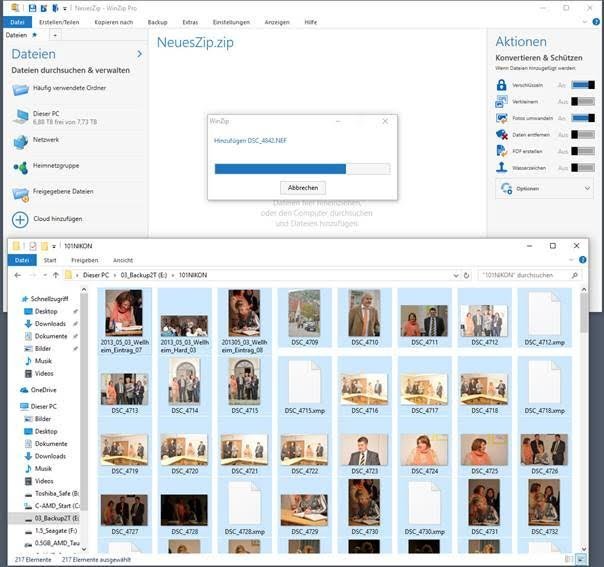Collapse Explorer ribbon chevron
Screen dimensions: 604x567
point(571,260)
